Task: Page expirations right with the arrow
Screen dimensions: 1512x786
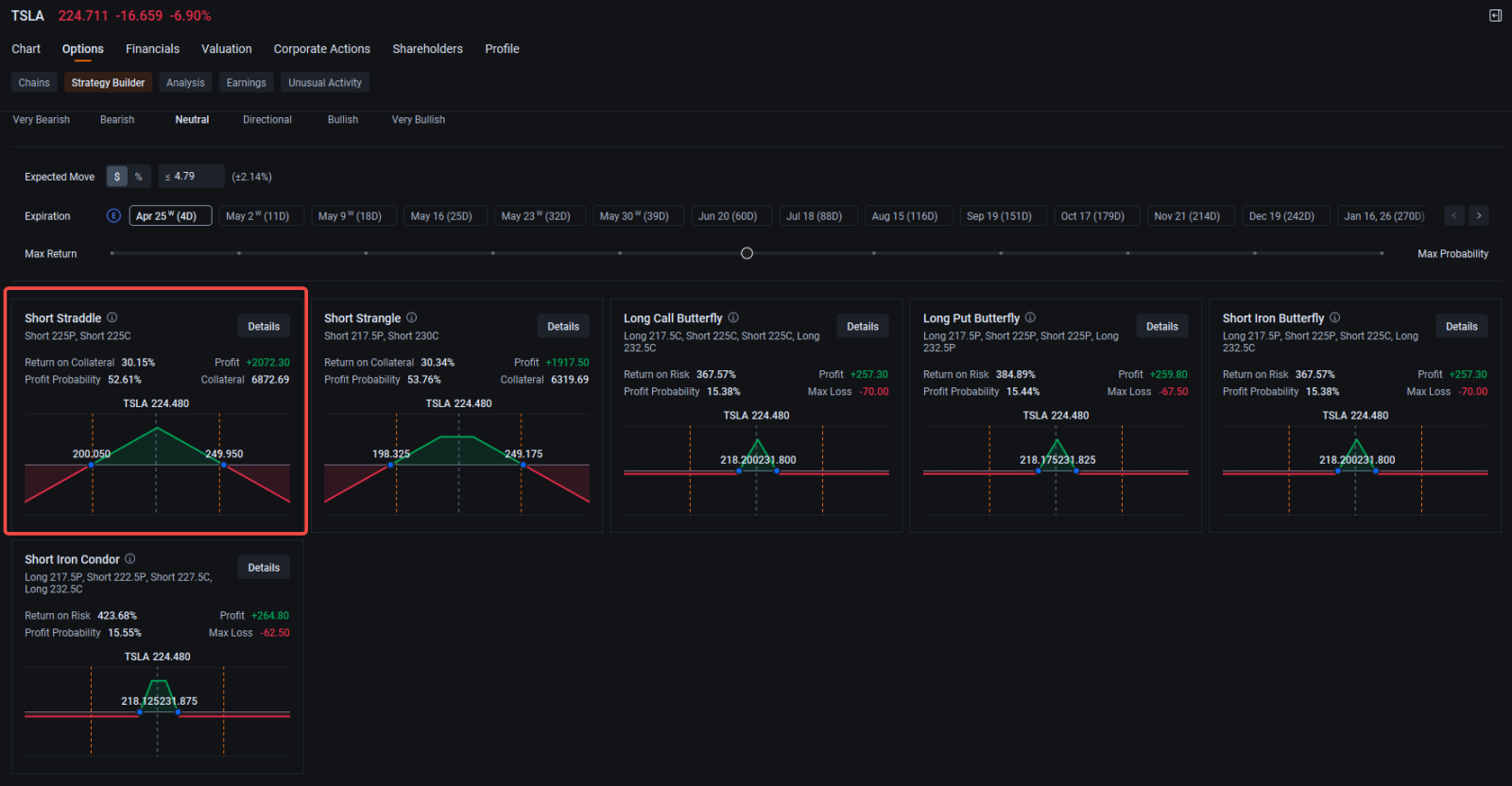Action: [1479, 215]
